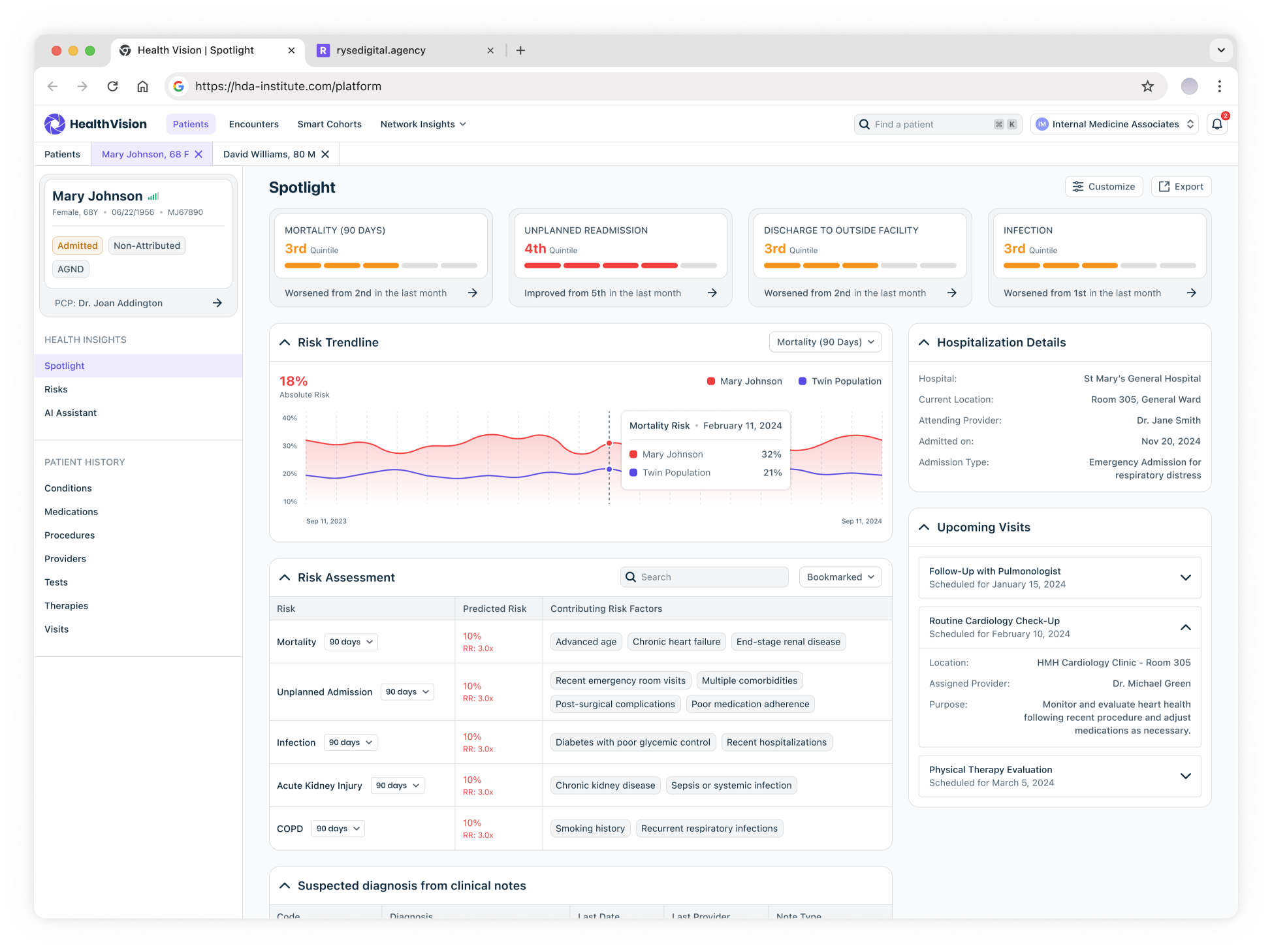
Task: Expand Follow-Up with Pulmonologist visit
Action: (1186, 578)
